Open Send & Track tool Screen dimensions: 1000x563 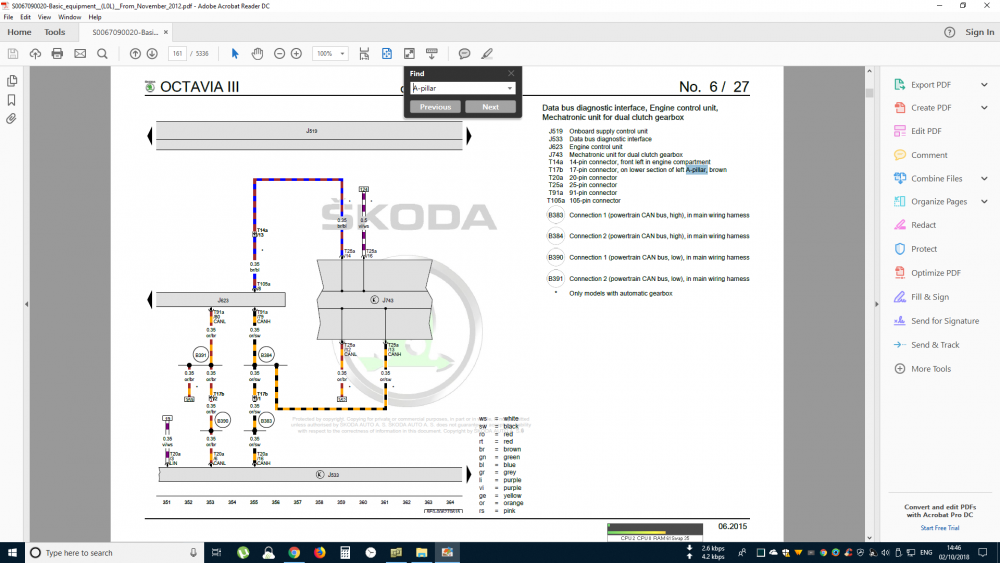tap(935, 345)
